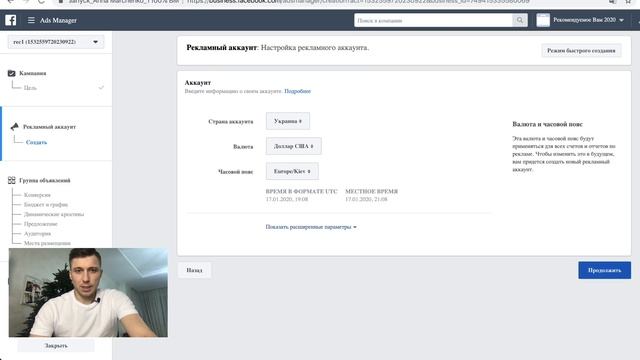The image size is (640, 360).
Task: Click the business profile thumbnail in header
Action: tap(543, 20)
